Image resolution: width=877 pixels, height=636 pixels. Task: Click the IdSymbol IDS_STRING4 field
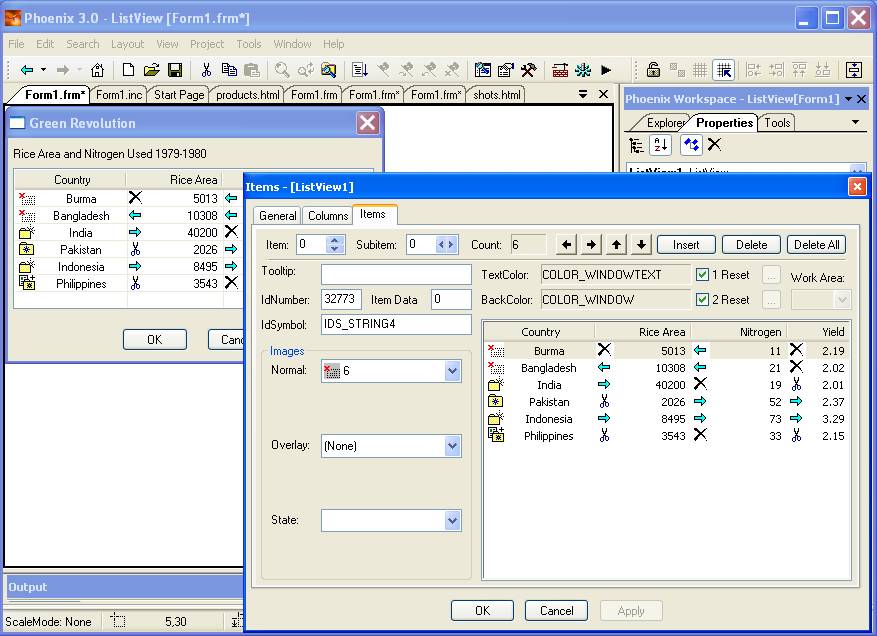click(x=396, y=324)
